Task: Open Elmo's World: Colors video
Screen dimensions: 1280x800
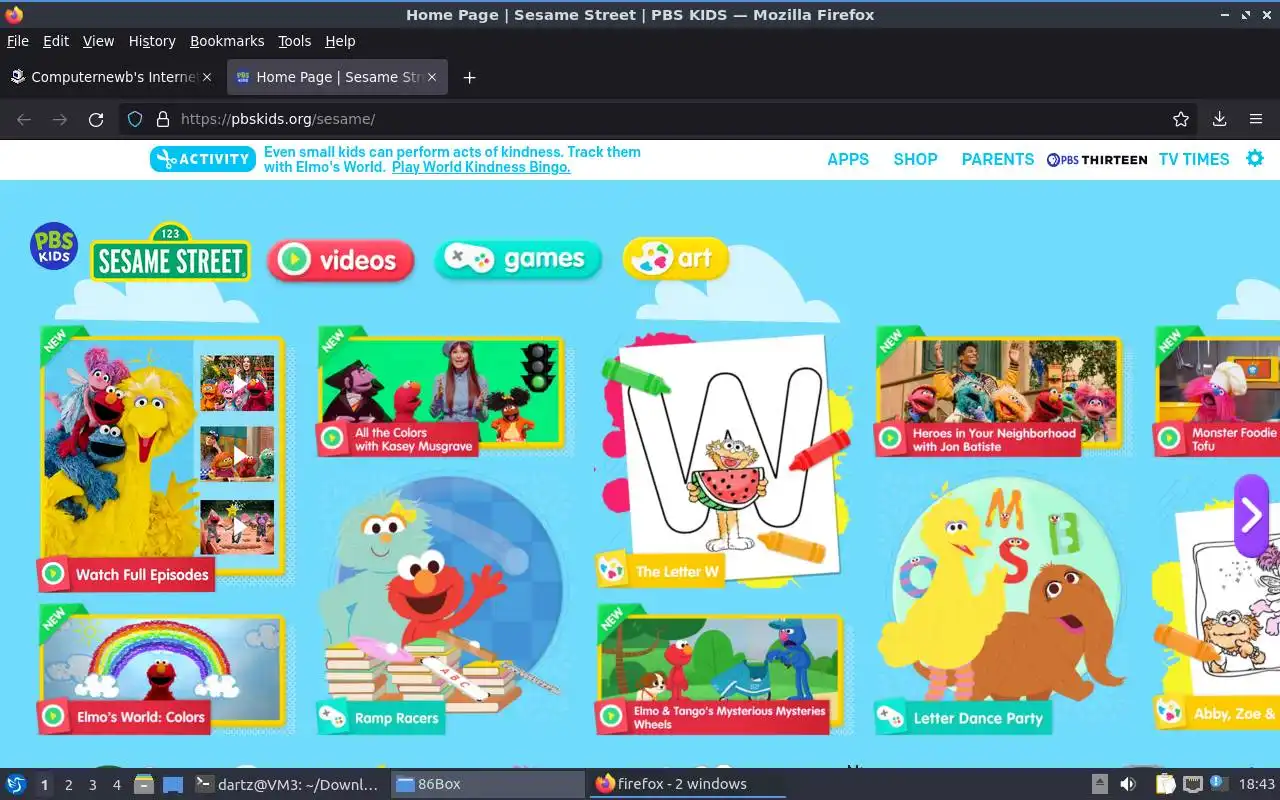Action: click(x=163, y=670)
